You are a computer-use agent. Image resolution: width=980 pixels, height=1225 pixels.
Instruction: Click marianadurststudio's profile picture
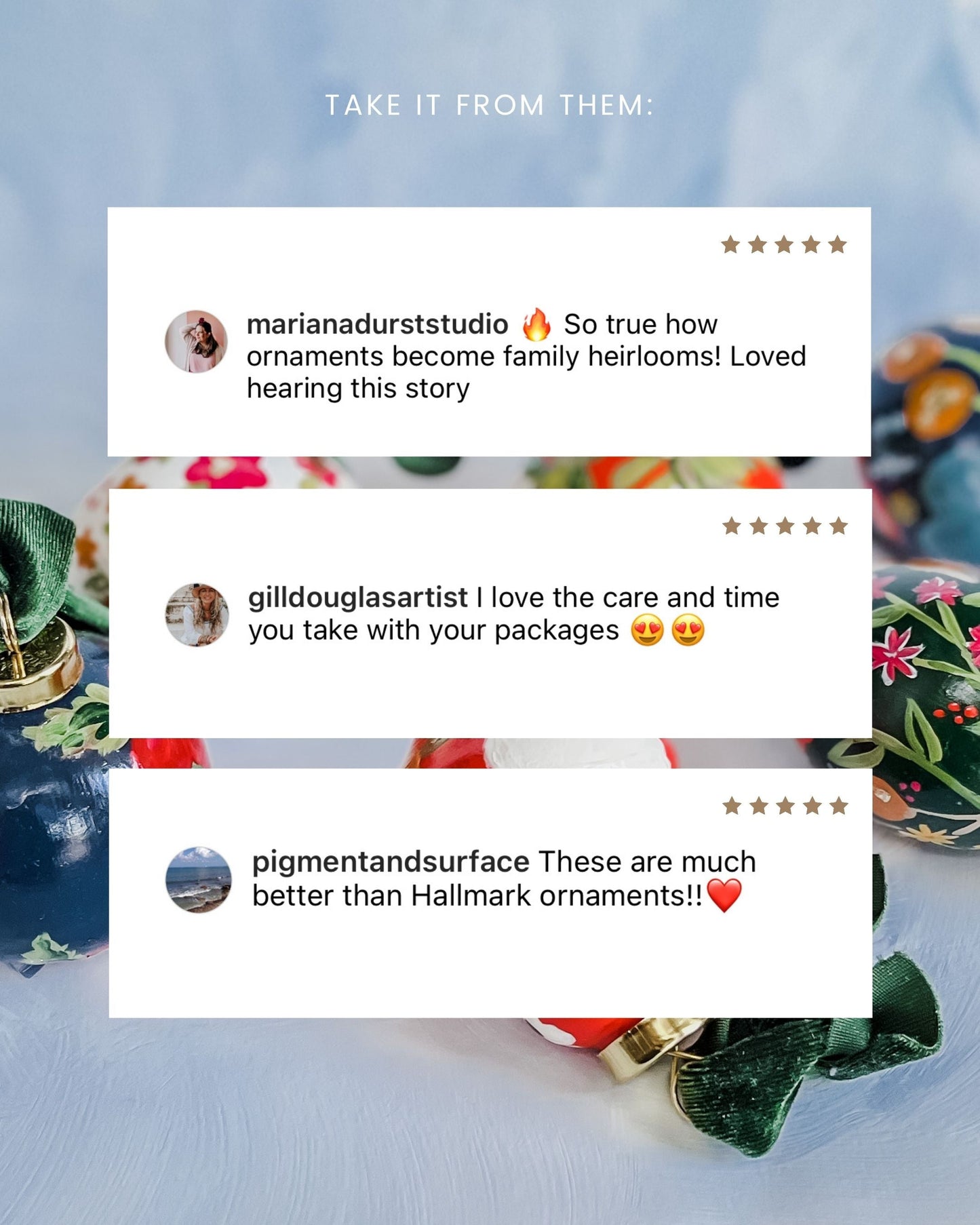(x=196, y=341)
